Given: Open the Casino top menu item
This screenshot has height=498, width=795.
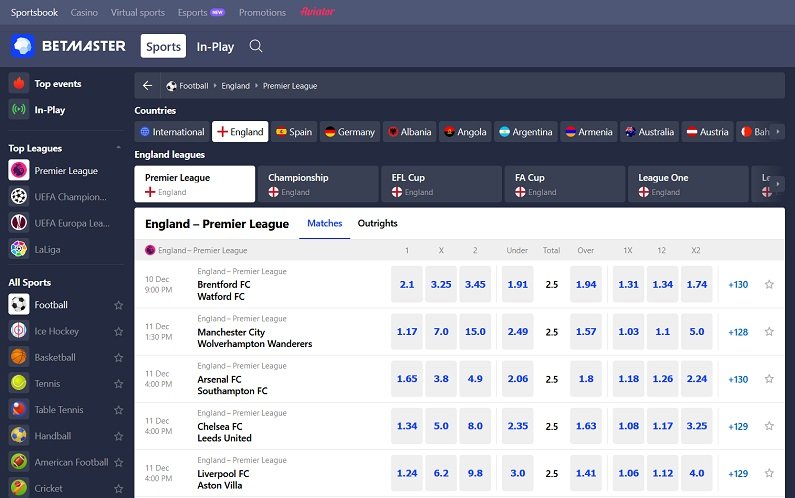Looking at the screenshot, I should tap(84, 12).
